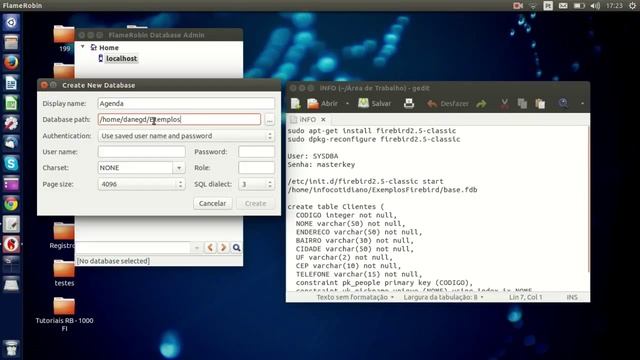The width and height of the screenshot is (640, 360).
Task: Launch Firefox from the dock
Action: pos(11,62)
